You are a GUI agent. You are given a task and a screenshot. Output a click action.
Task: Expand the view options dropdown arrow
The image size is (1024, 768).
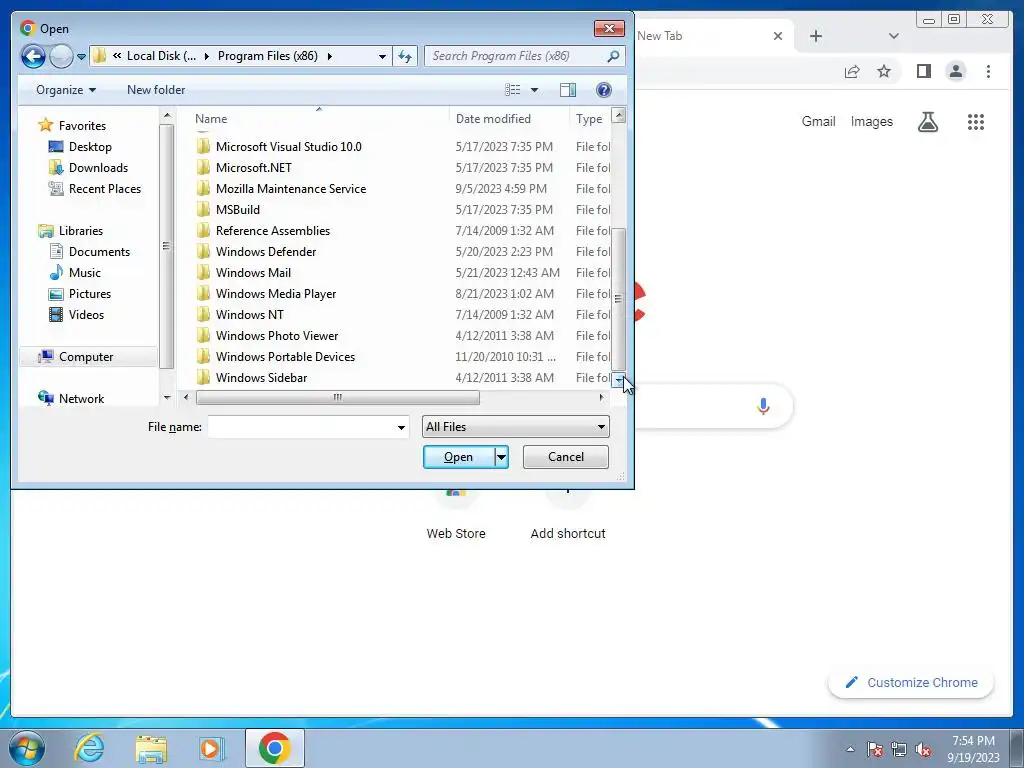(x=534, y=90)
